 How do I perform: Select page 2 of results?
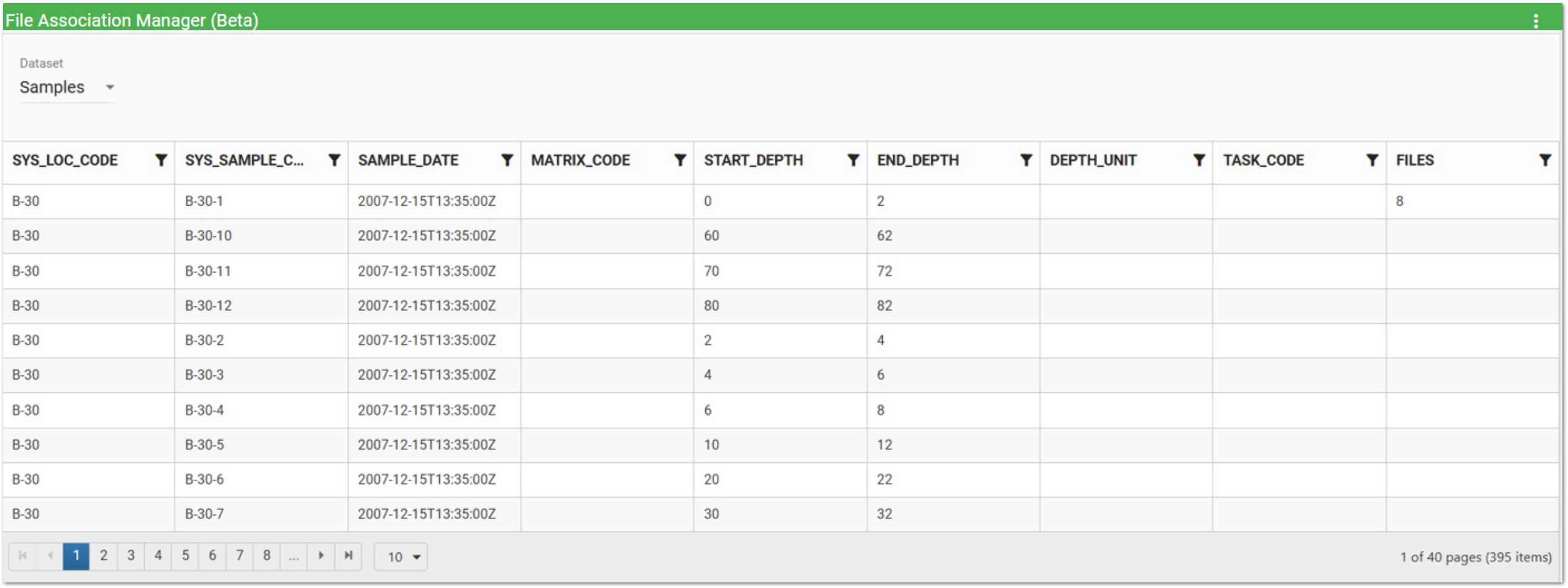(104, 556)
